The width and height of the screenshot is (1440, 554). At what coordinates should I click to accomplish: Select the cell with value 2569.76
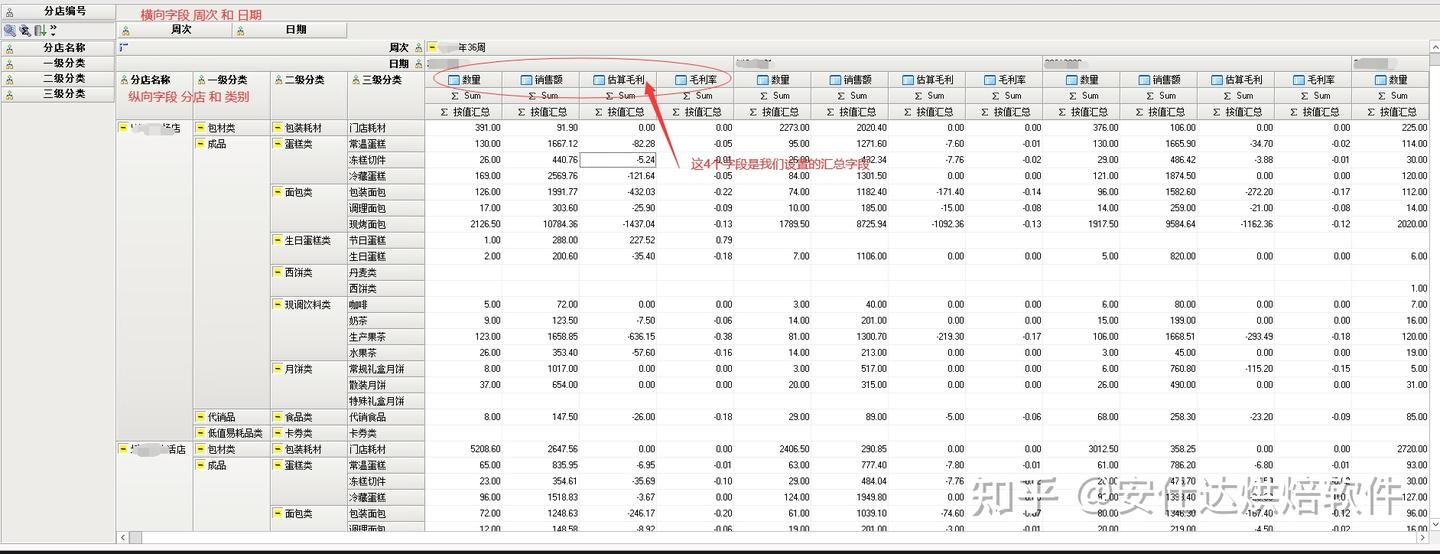click(541, 176)
